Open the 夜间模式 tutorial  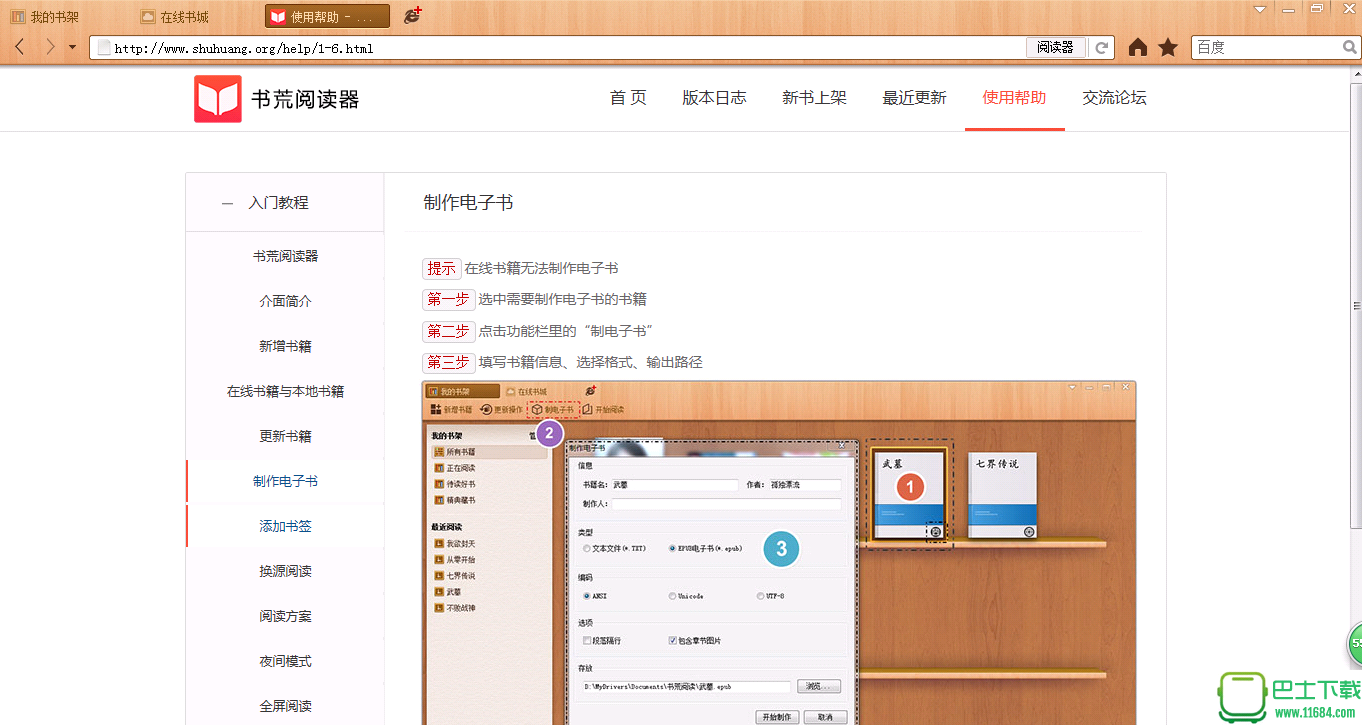pyautogui.click(x=285, y=661)
